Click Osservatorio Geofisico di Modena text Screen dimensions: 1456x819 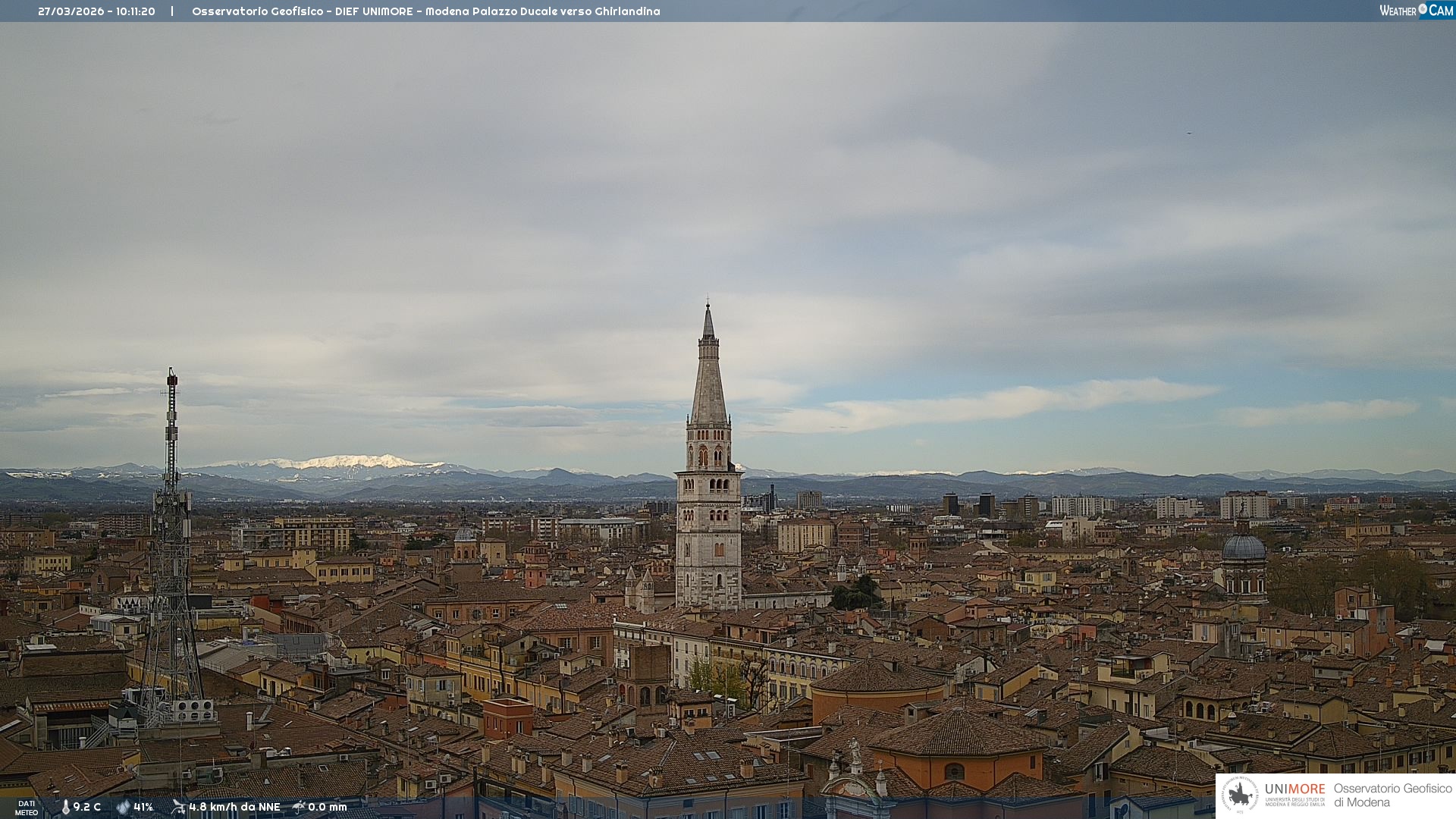(1392, 795)
